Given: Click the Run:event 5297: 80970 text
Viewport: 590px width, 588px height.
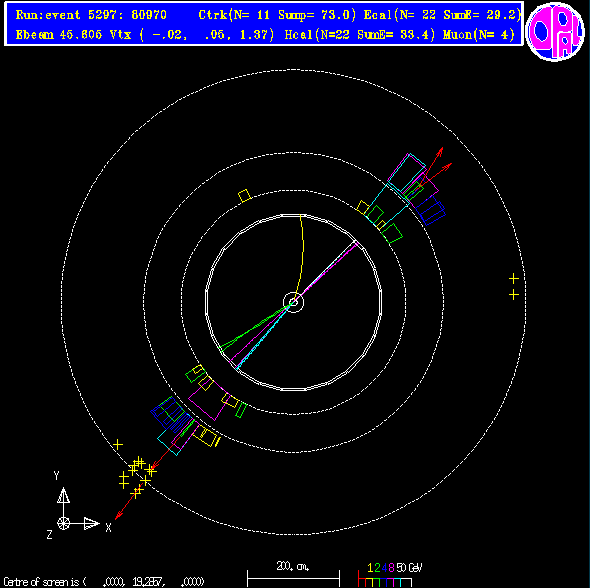Looking at the screenshot, I should (x=91, y=15).
